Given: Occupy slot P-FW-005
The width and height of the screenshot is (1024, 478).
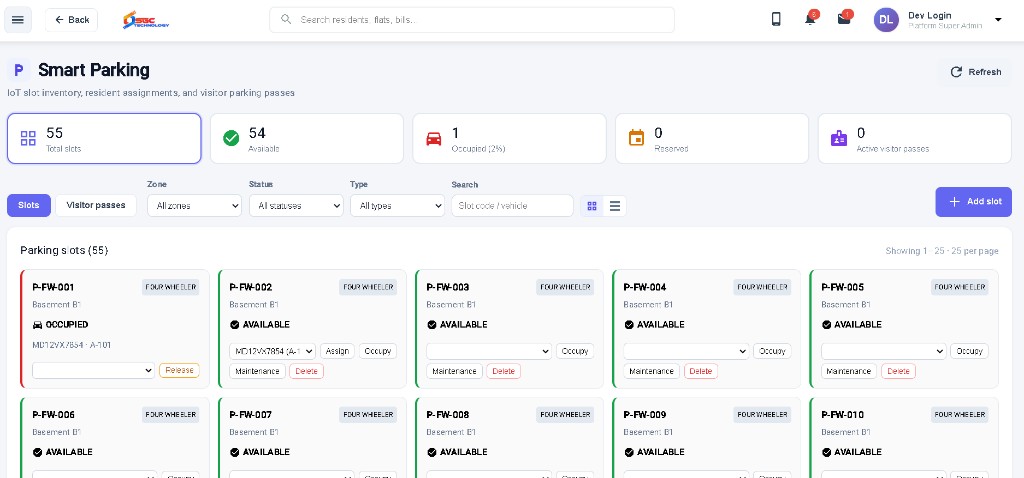Looking at the screenshot, I should click(x=969, y=351).
